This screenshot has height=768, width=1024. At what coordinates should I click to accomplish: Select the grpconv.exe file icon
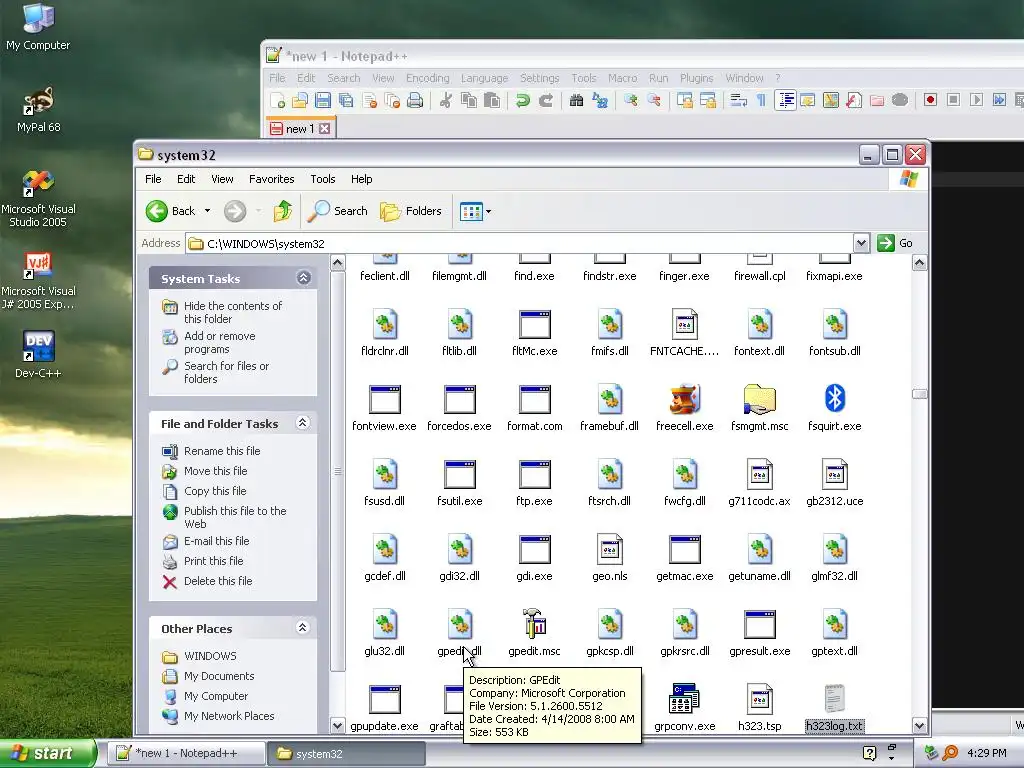pyautogui.click(x=684, y=699)
